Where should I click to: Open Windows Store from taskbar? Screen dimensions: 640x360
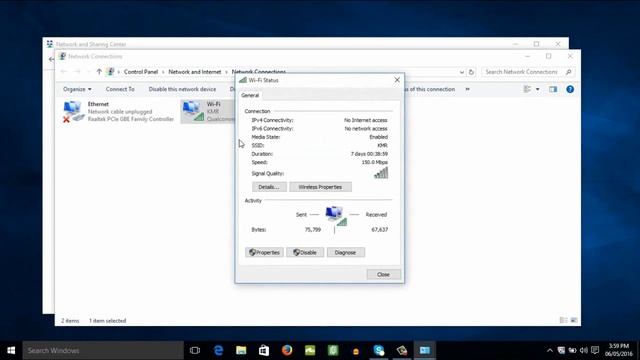click(x=264, y=350)
